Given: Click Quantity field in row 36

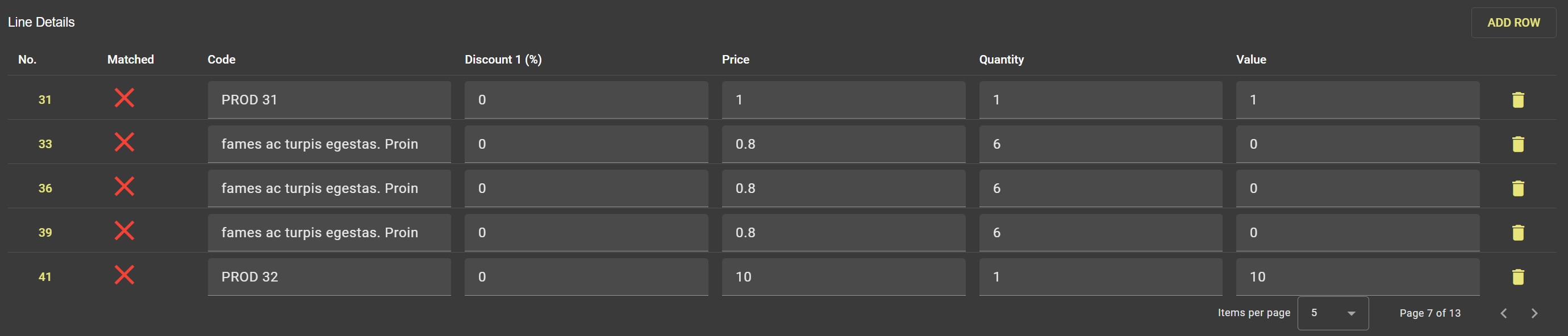Looking at the screenshot, I should point(1100,188).
